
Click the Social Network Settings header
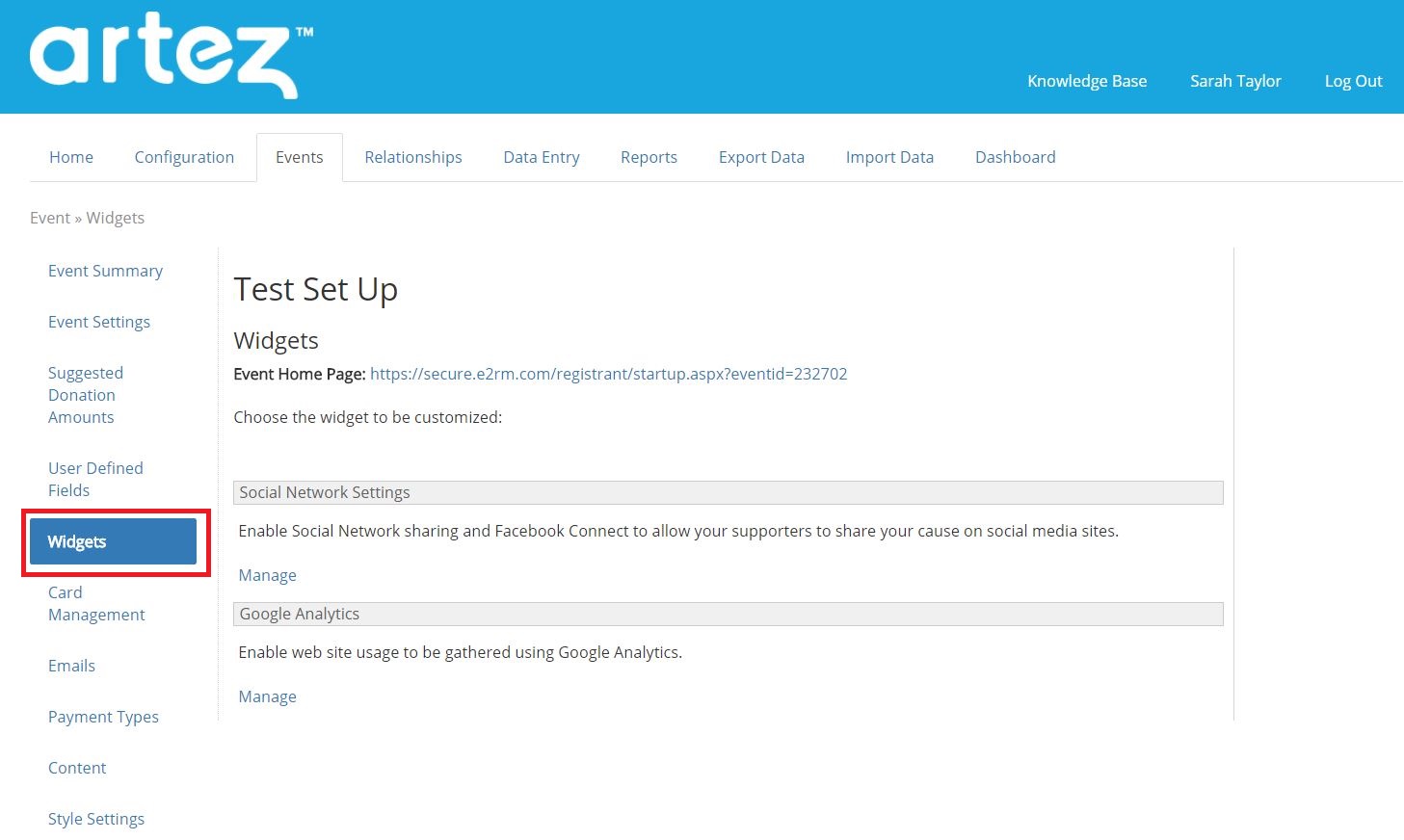point(728,492)
